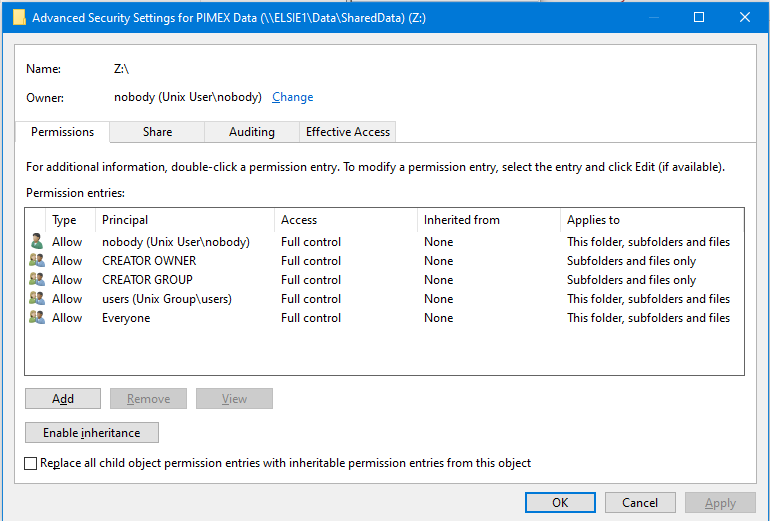770x521 pixels.
Task: Click the group icon beside the users entry
Action: click(37, 299)
